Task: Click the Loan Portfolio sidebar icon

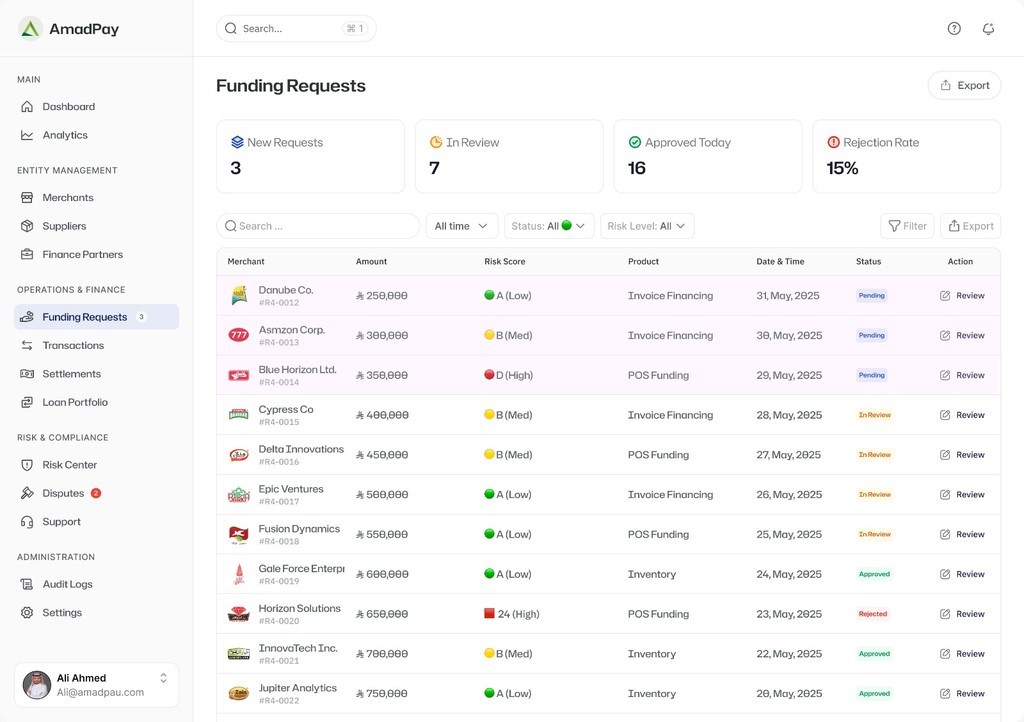Action: click(27, 402)
